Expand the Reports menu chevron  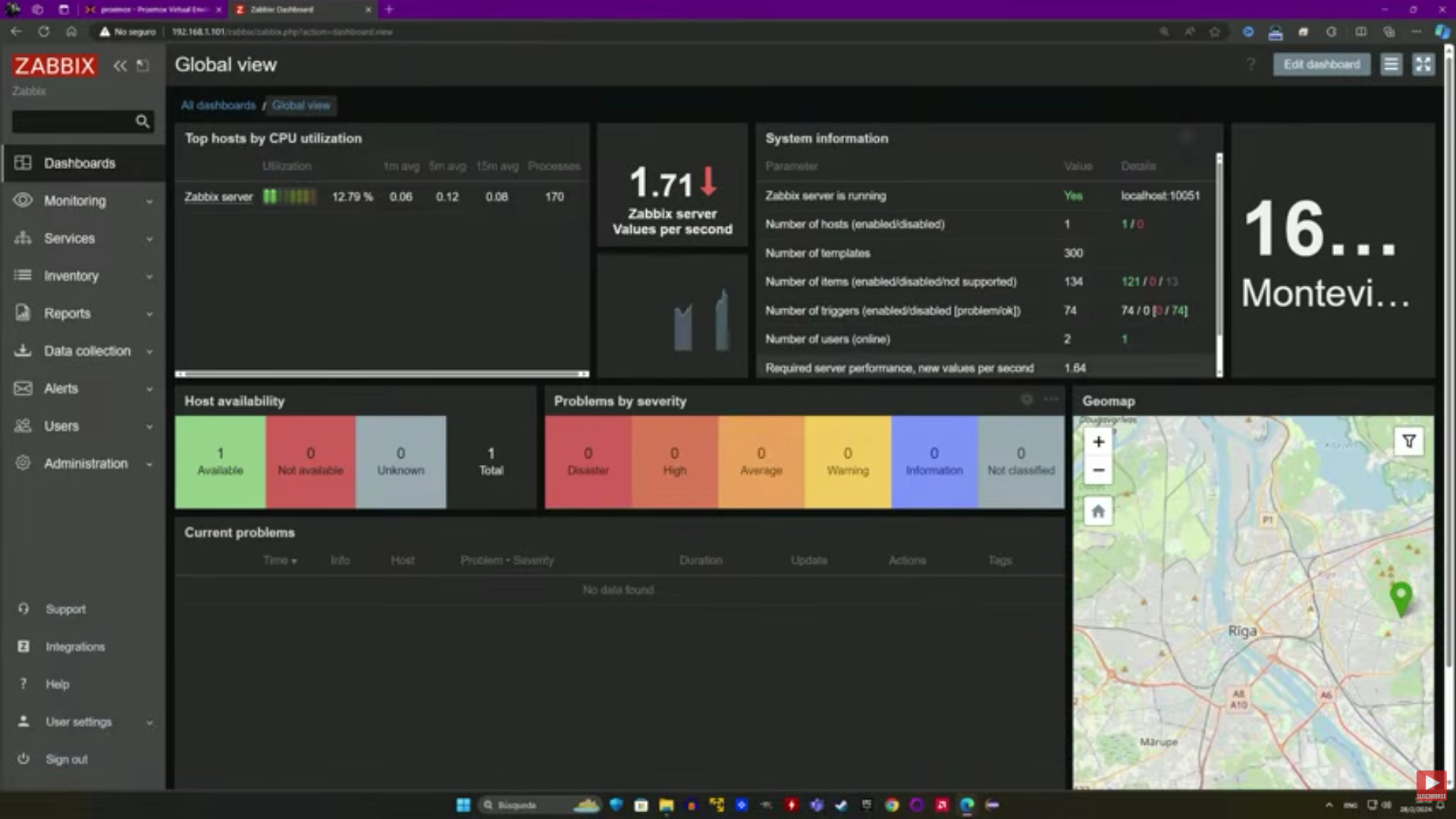[149, 314]
